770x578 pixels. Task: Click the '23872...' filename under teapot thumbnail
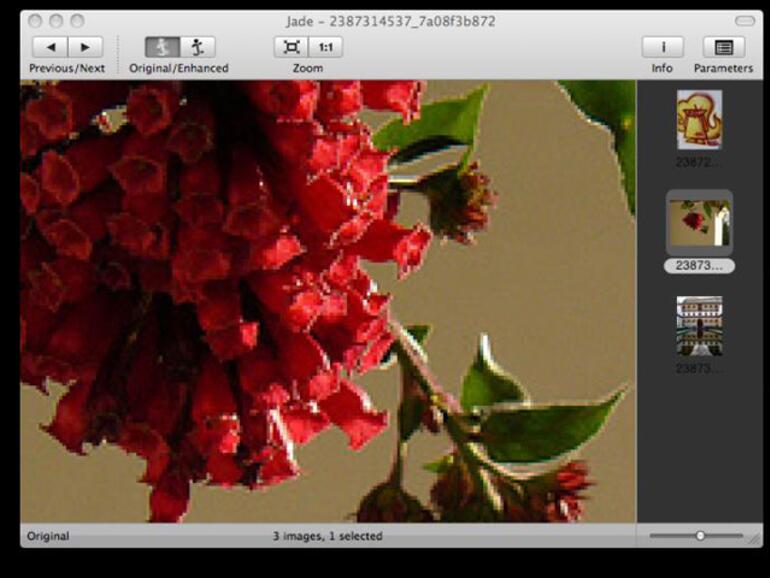pyautogui.click(x=699, y=162)
